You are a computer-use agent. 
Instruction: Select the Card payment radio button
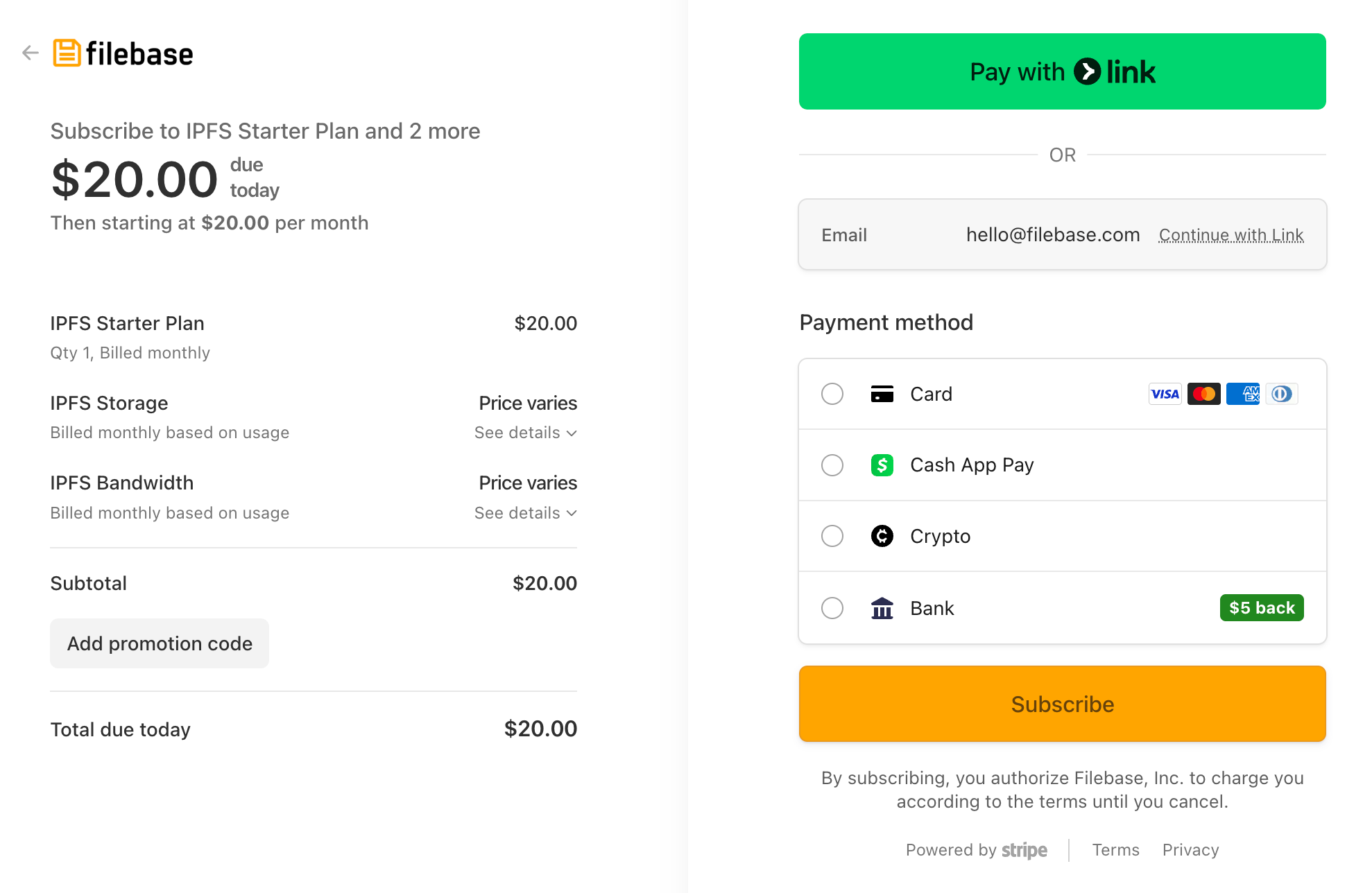pyautogui.click(x=832, y=394)
